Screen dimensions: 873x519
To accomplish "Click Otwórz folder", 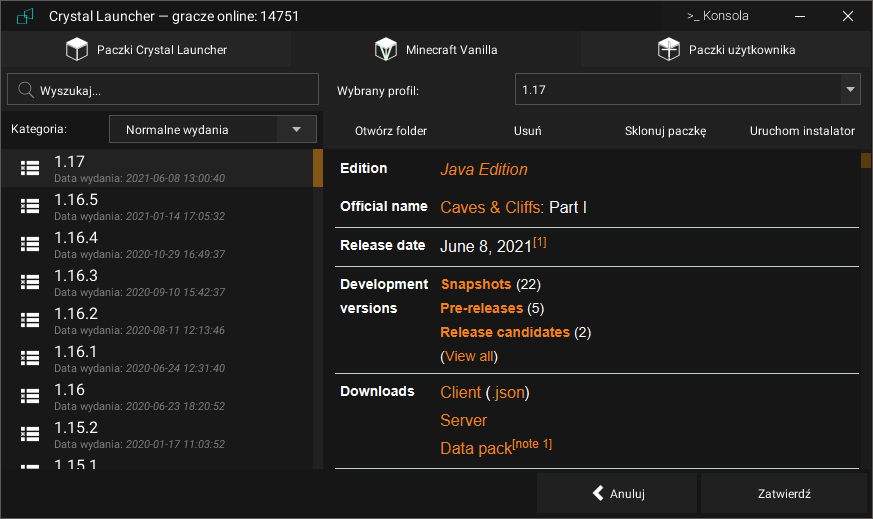I will coord(391,131).
